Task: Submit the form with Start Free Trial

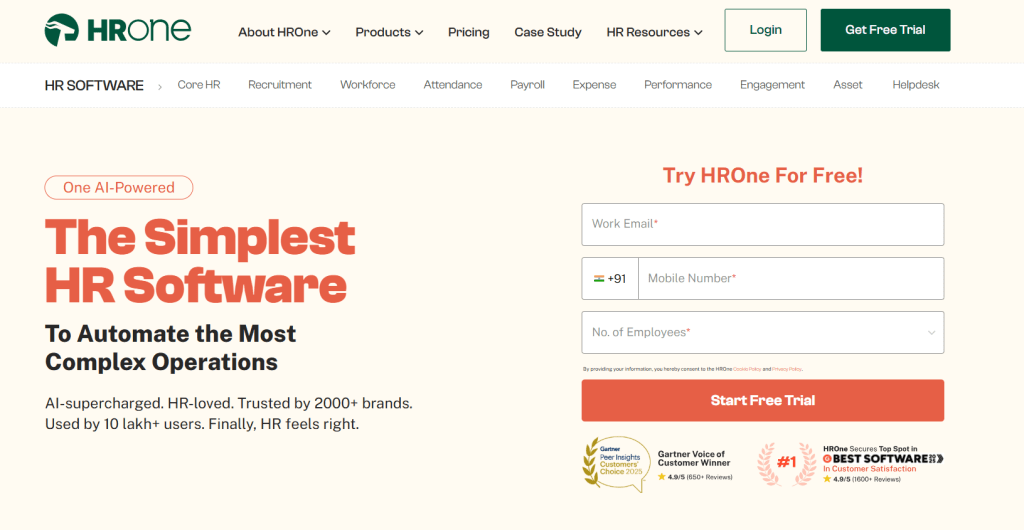Action: [x=762, y=400]
